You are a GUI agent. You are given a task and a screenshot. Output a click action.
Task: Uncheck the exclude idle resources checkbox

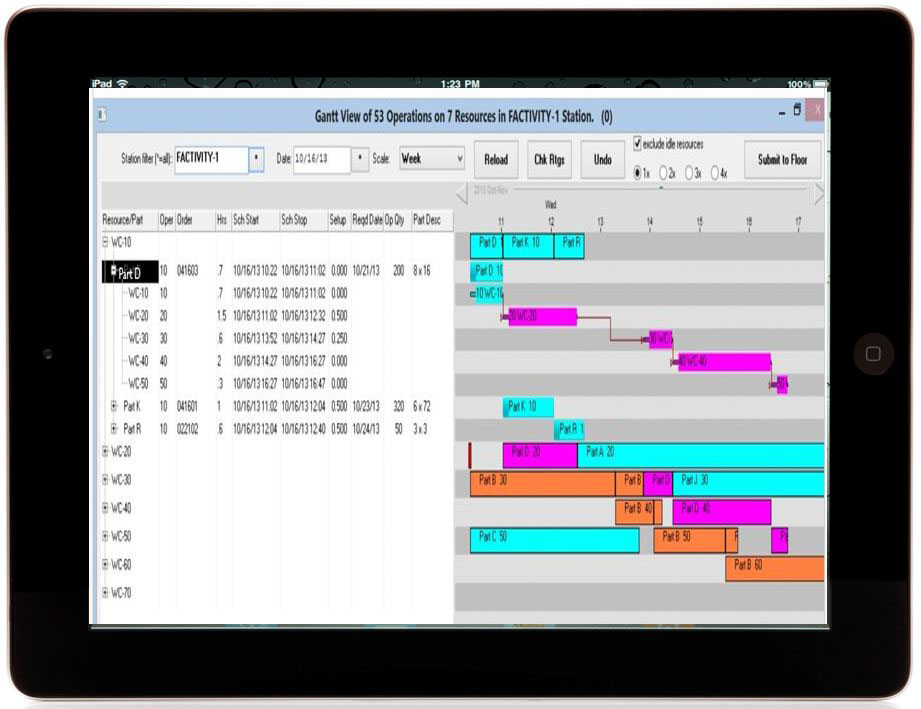coord(638,144)
